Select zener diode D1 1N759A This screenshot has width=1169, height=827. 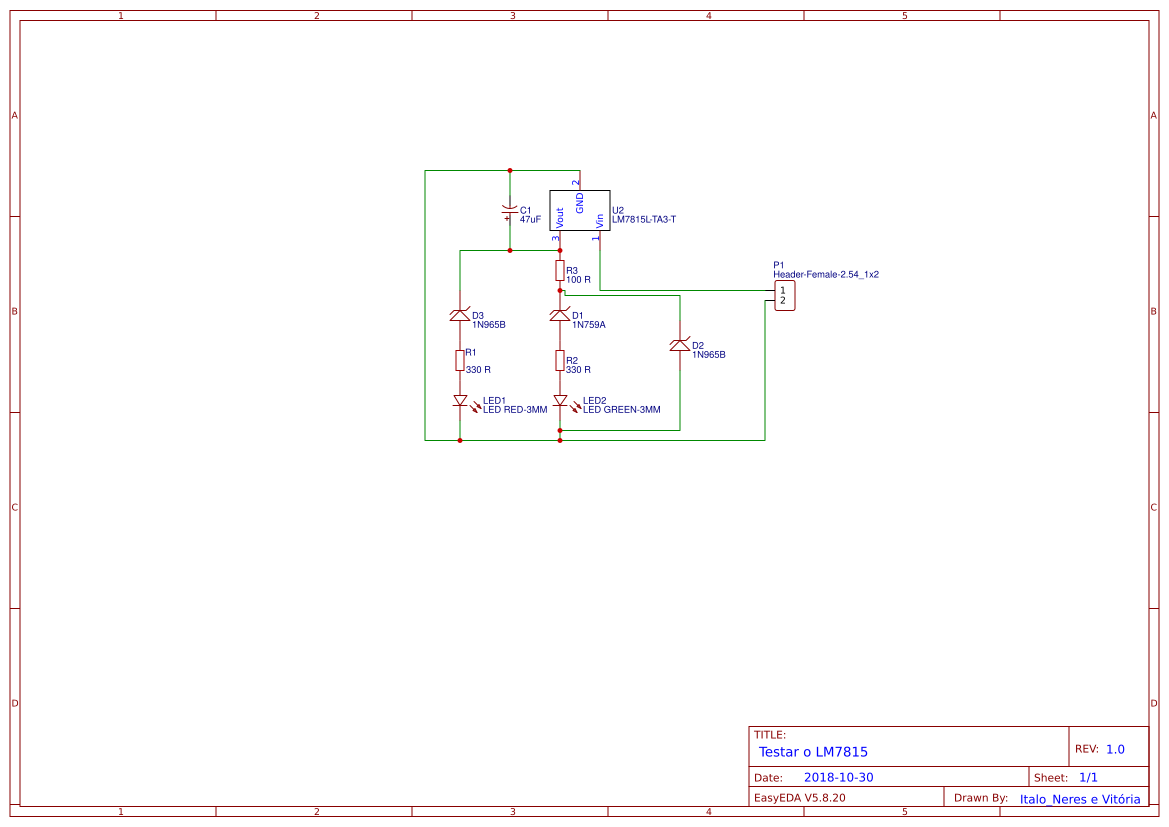[560, 314]
